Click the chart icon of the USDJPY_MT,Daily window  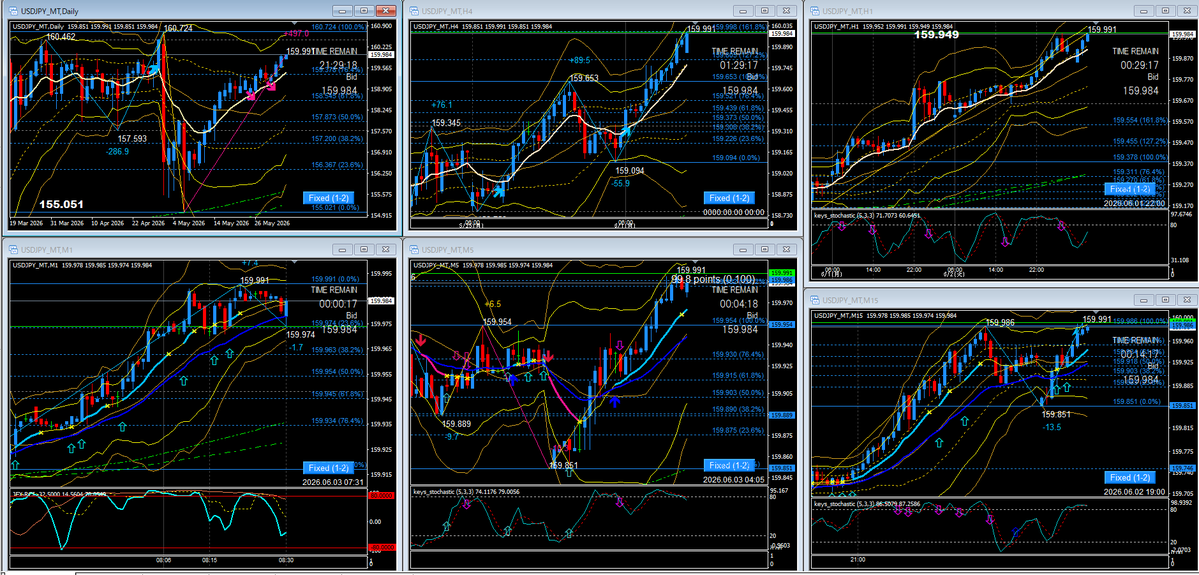coord(13,11)
